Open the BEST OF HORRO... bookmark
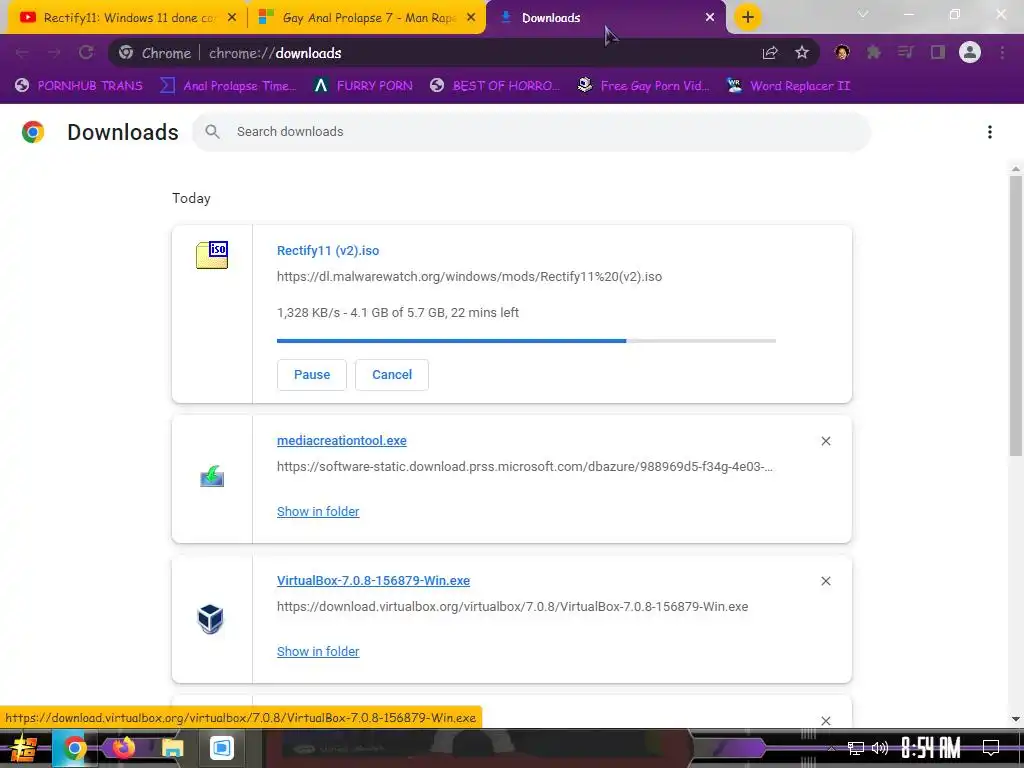Viewport: 1024px width, 768px height. 495,86
